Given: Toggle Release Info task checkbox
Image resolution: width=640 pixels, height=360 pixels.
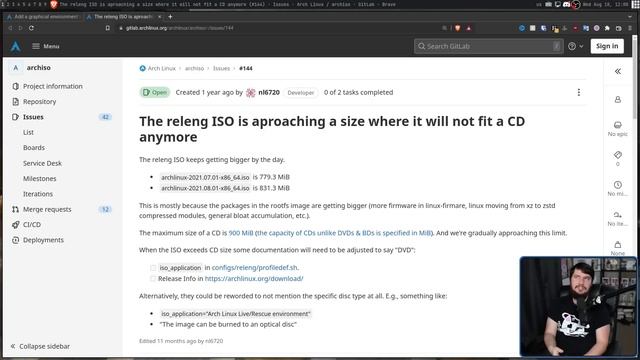Looking at the screenshot, I should pyautogui.click(x=153, y=279).
